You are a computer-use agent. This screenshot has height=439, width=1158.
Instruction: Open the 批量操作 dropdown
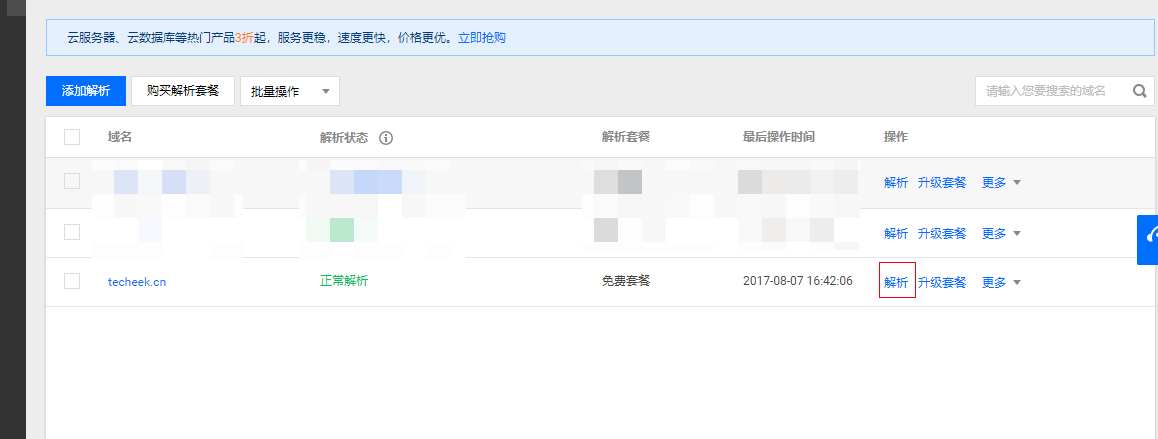(289, 91)
